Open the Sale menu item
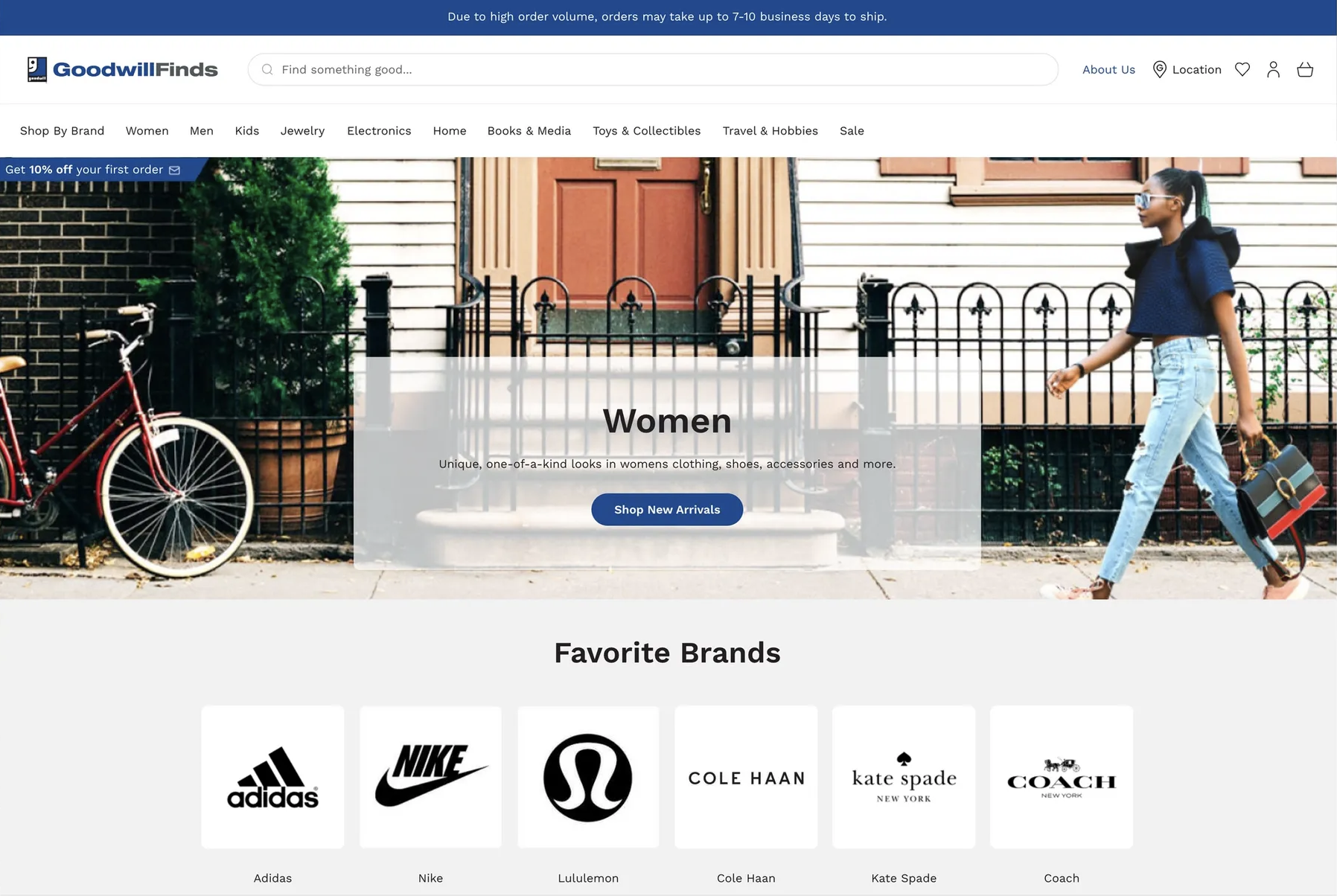The height and width of the screenshot is (896, 1337). [x=852, y=131]
